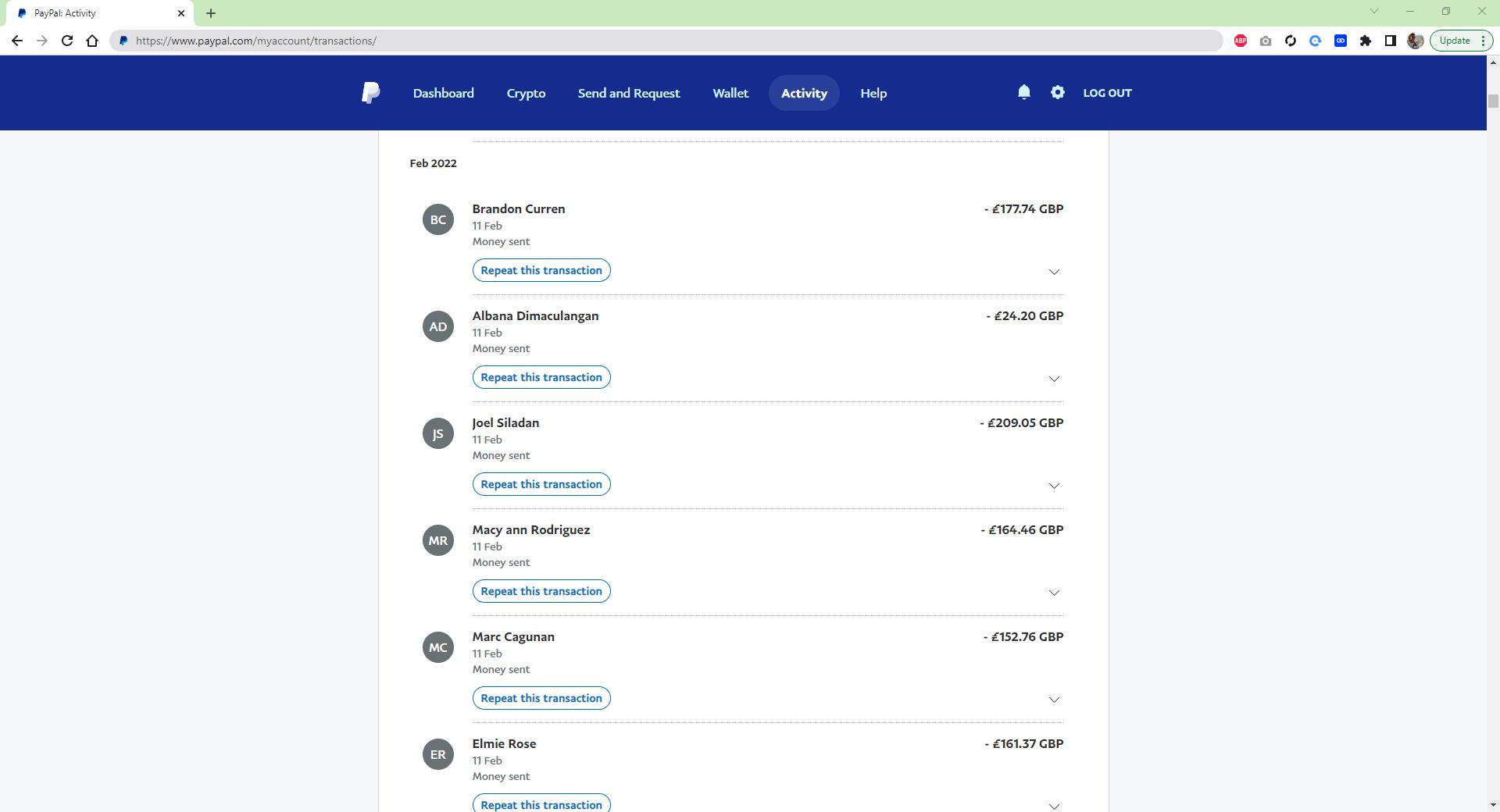1500x812 pixels.
Task: Expand Brandon Curren transaction details
Action: click(x=1053, y=272)
